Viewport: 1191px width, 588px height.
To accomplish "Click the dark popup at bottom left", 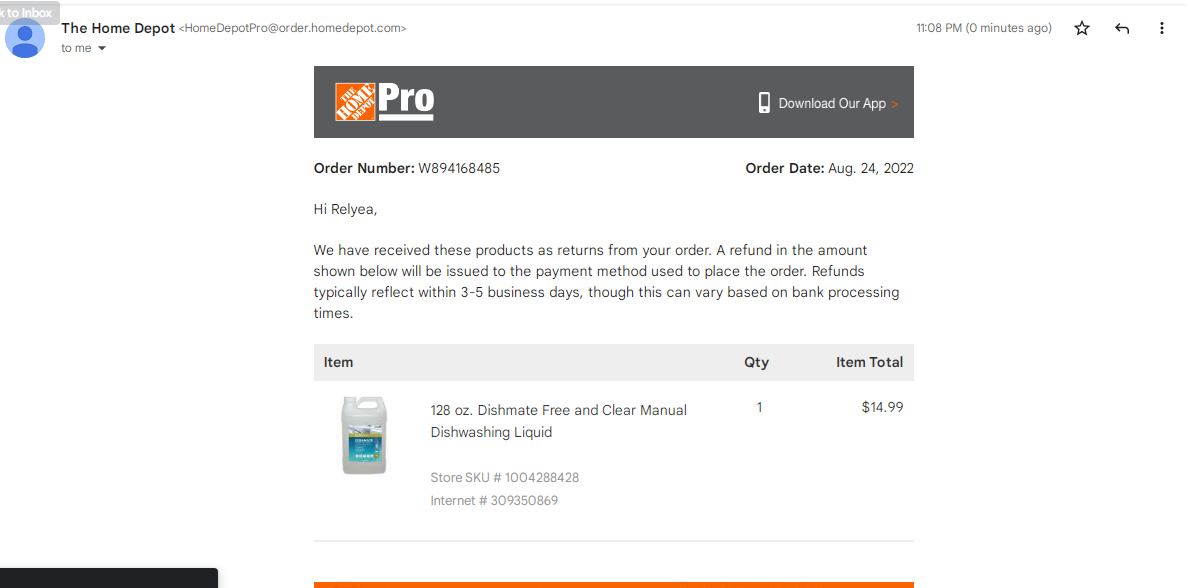I will coord(109,577).
